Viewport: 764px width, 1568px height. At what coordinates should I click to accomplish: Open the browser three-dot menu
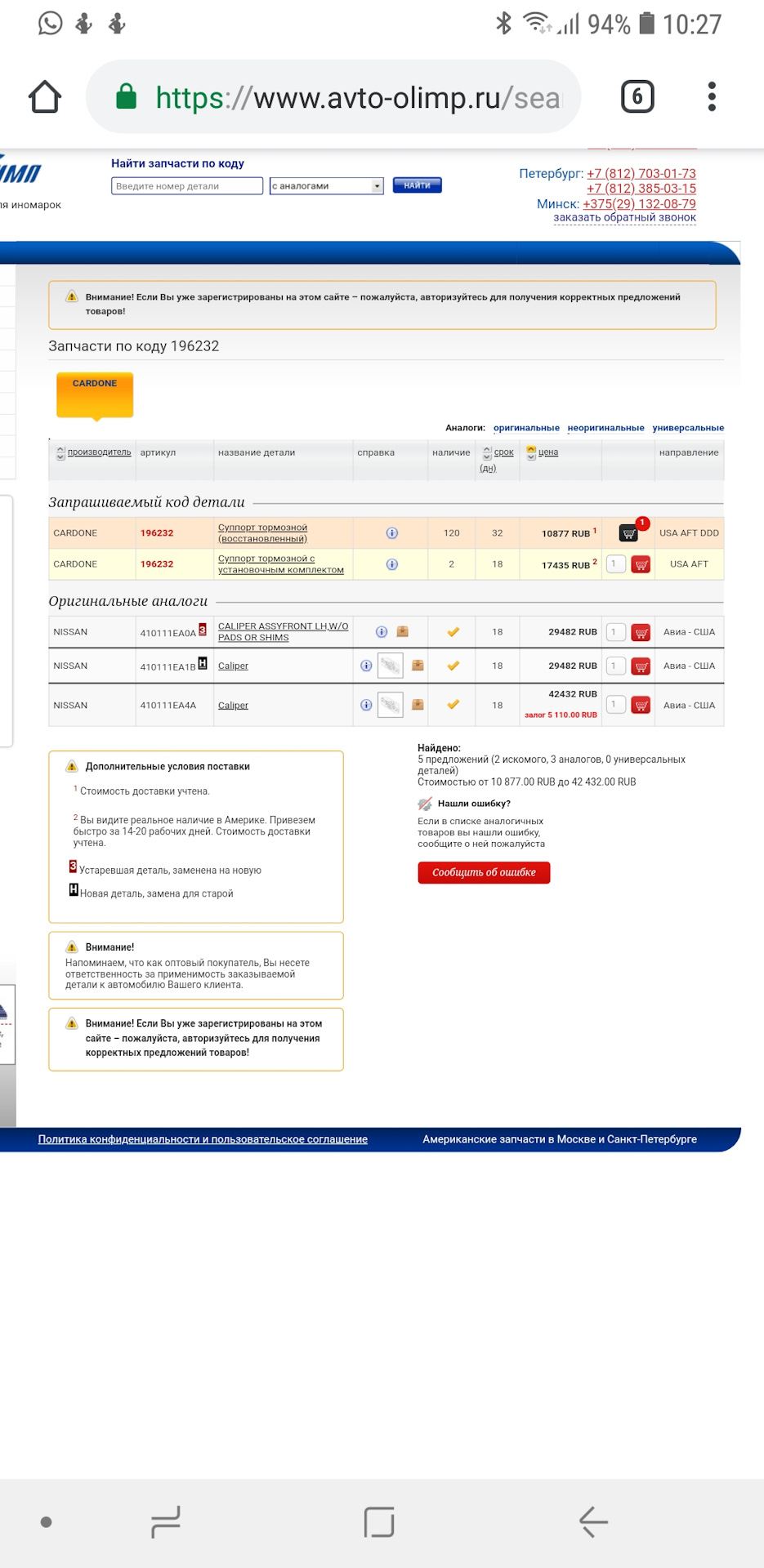(x=712, y=97)
